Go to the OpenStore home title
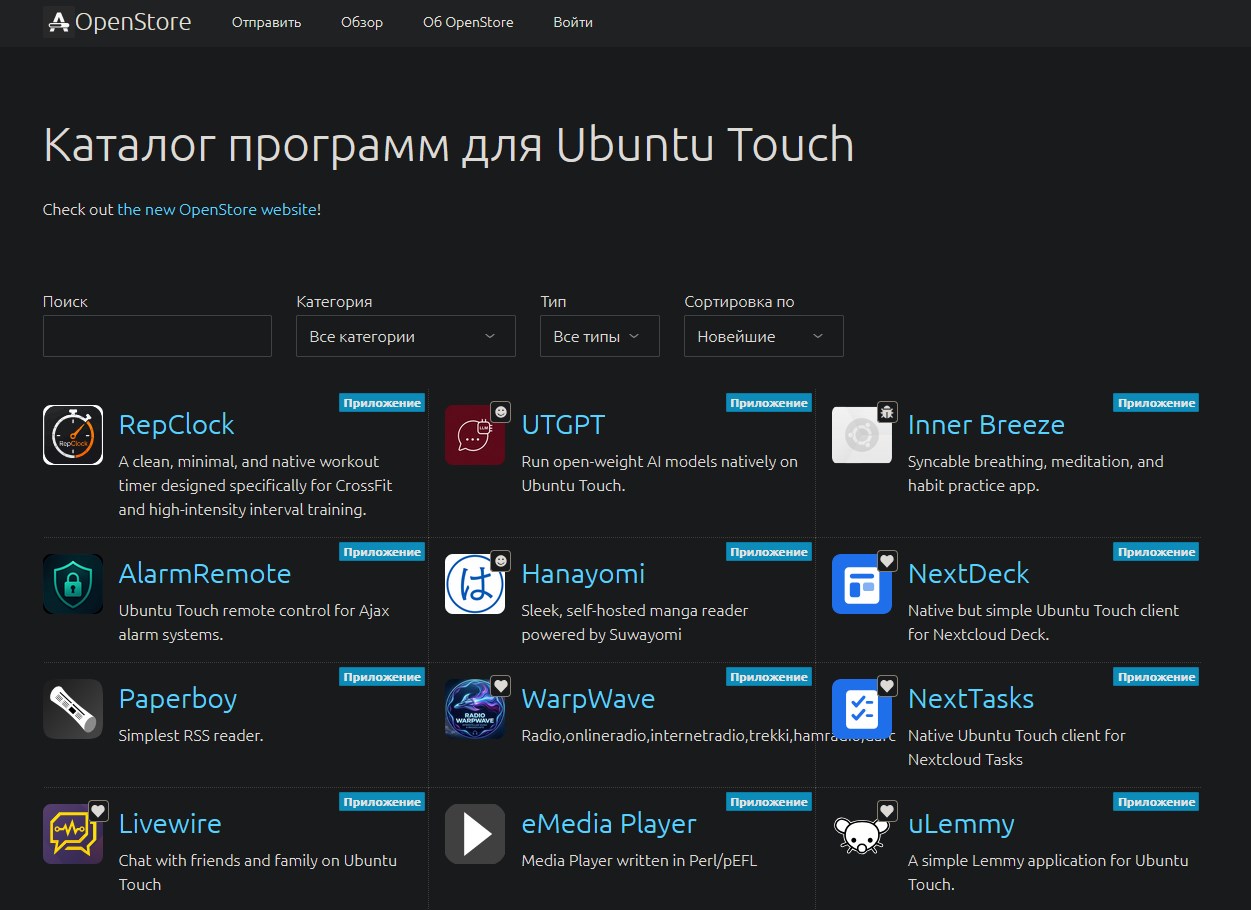Viewport: 1251px width, 910px height. 133,21
